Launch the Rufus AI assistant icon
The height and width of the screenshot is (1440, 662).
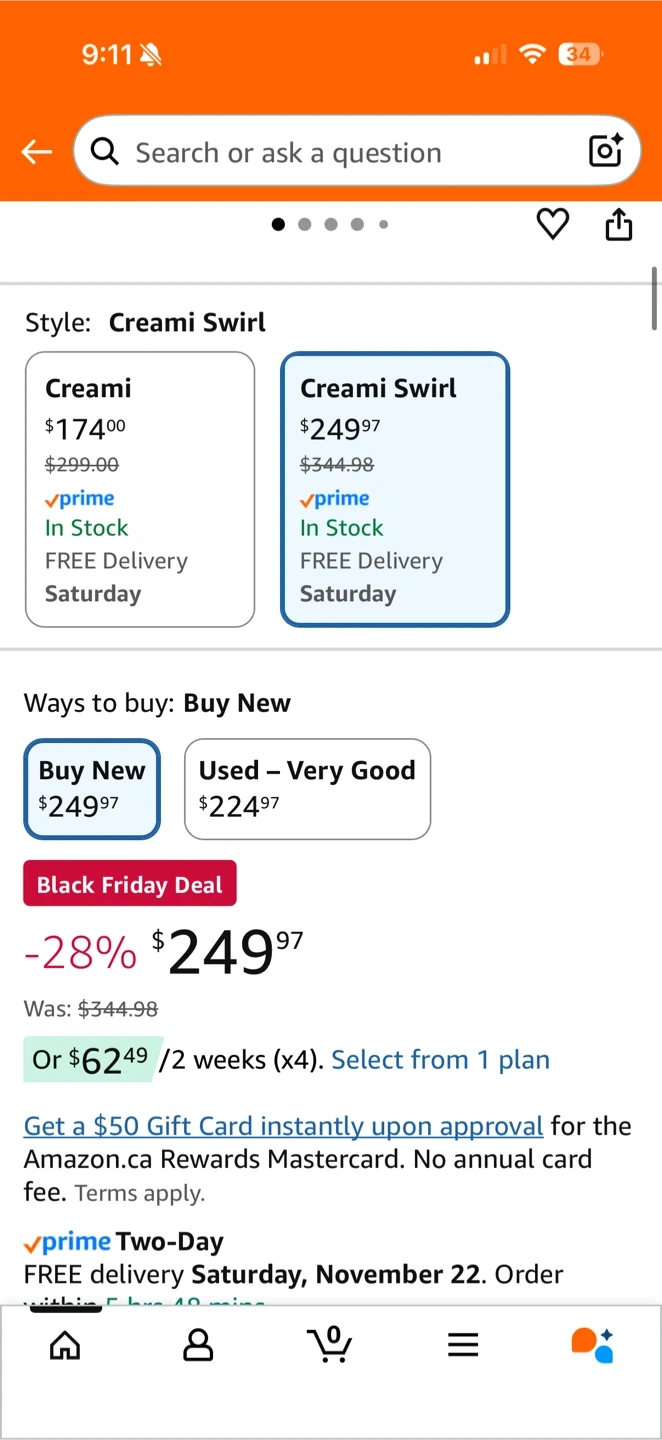tap(593, 1345)
